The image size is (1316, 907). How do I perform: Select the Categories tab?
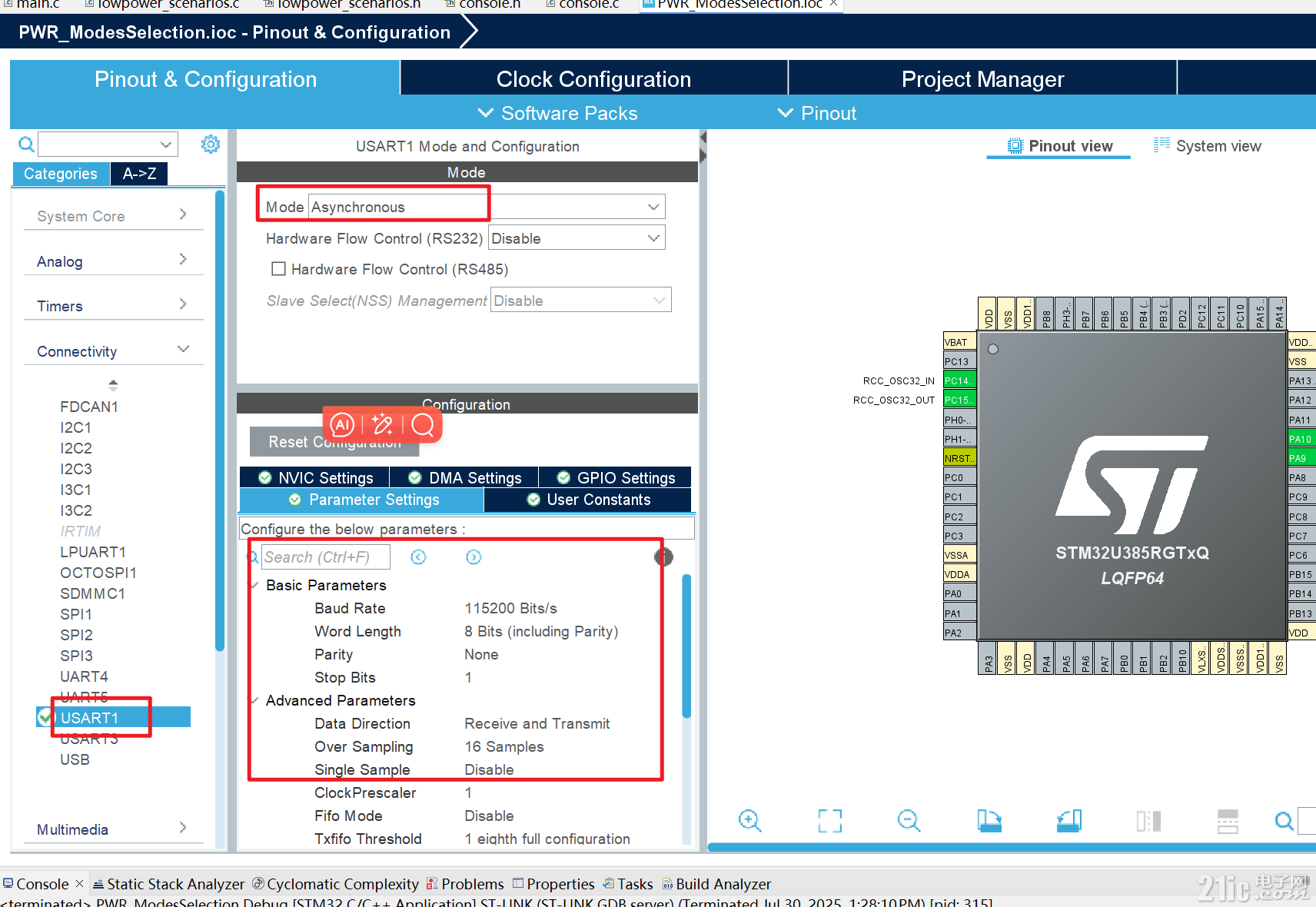pyautogui.click(x=61, y=174)
